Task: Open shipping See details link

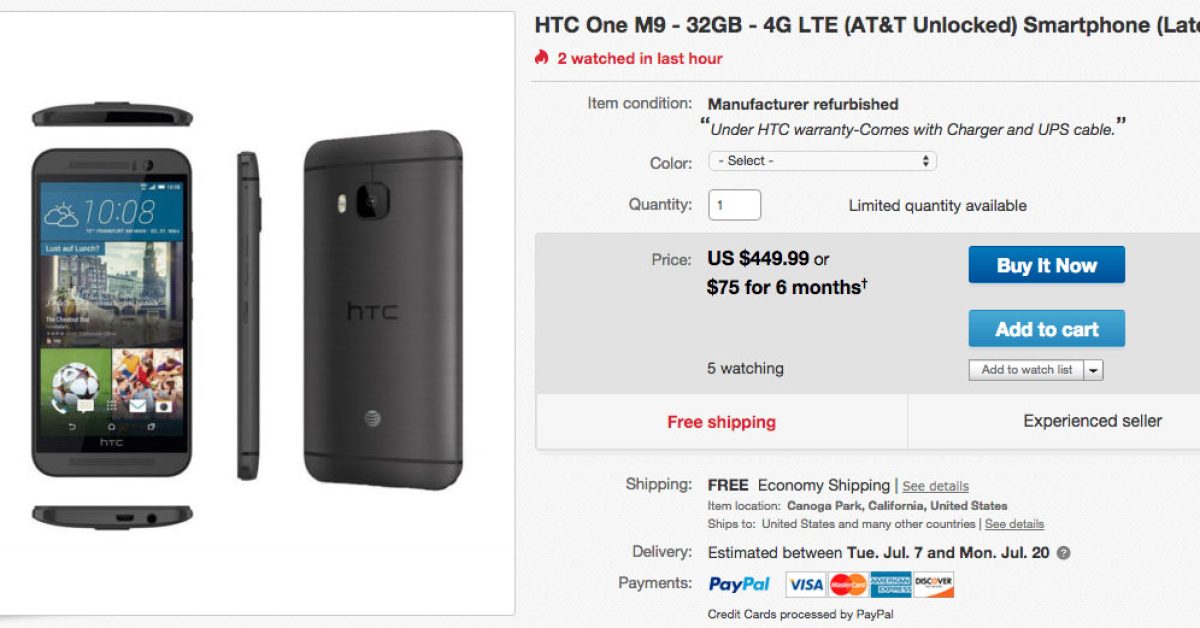Action: tap(935, 486)
